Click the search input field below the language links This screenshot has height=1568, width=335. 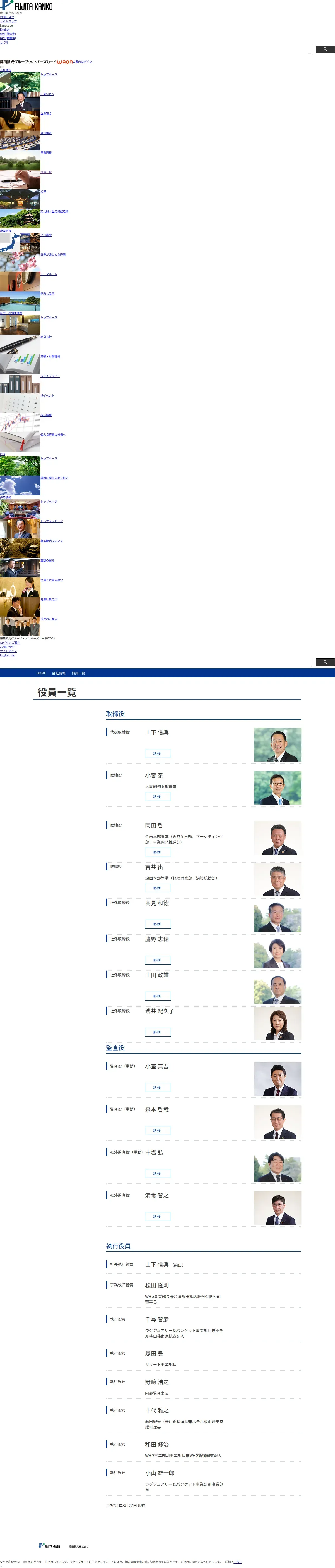pos(156,49)
